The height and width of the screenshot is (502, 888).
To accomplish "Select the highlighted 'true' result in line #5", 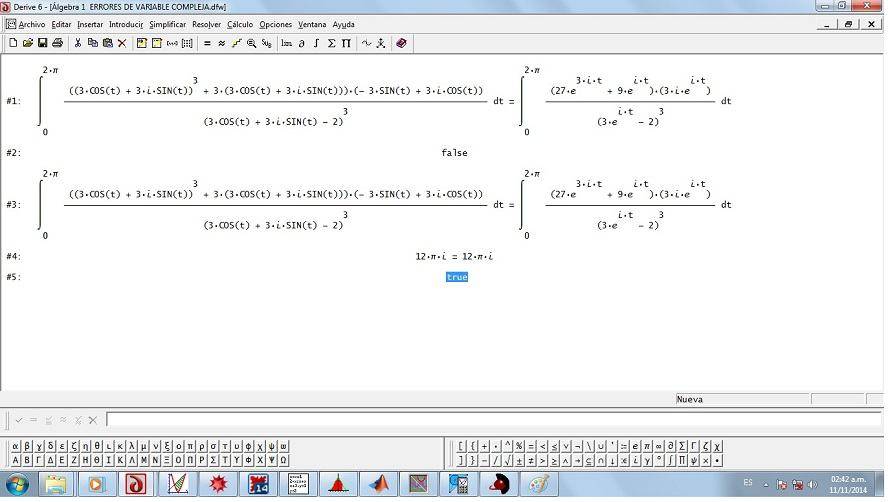I will click(457, 277).
